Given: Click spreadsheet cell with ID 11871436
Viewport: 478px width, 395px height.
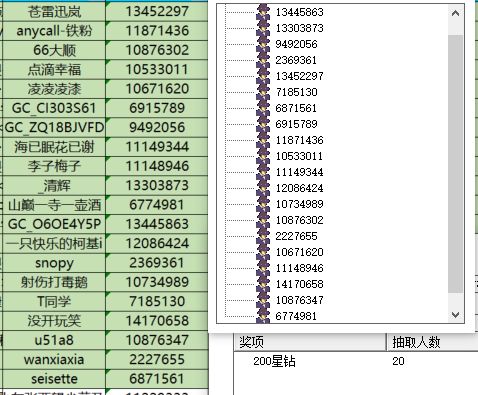Looking at the screenshot, I should tap(157, 31).
